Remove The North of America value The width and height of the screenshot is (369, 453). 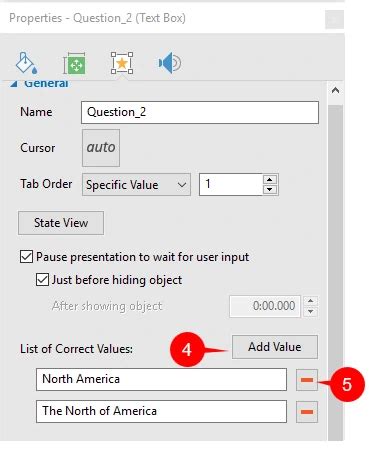(307, 412)
